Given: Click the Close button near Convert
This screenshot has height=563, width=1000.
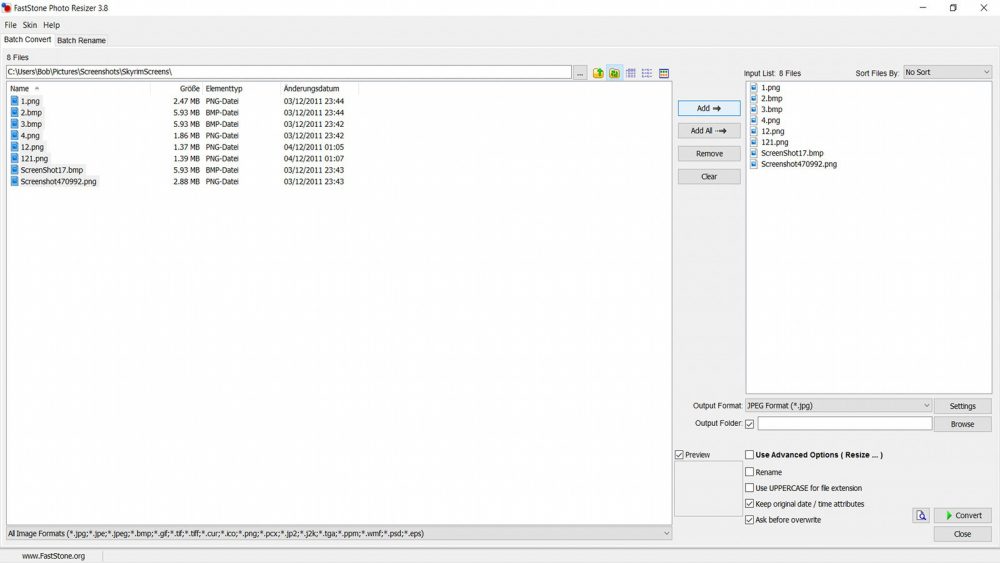Looking at the screenshot, I should pyautogui.click(x=963, y=534).
